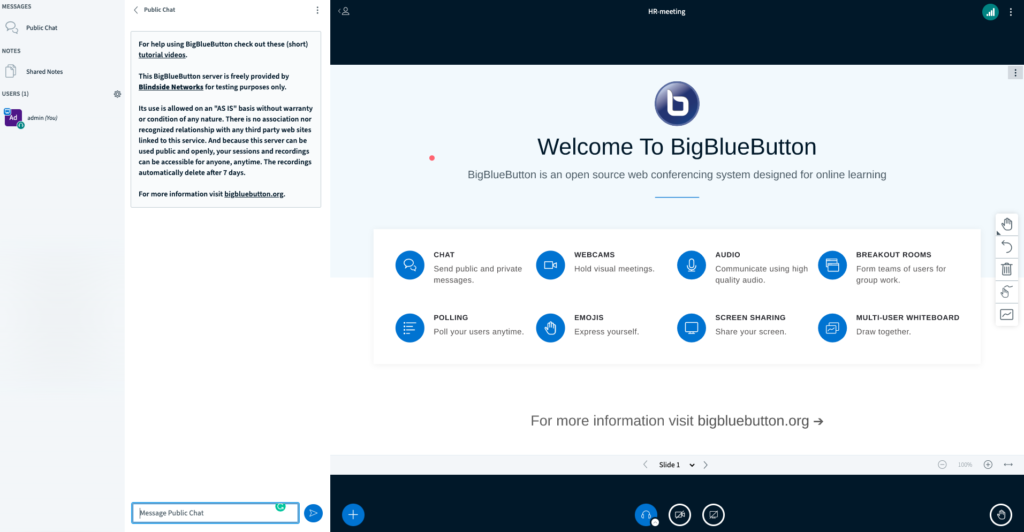Open manage users gear settings
Screen dimensions: 1024x532
[118, 94]
